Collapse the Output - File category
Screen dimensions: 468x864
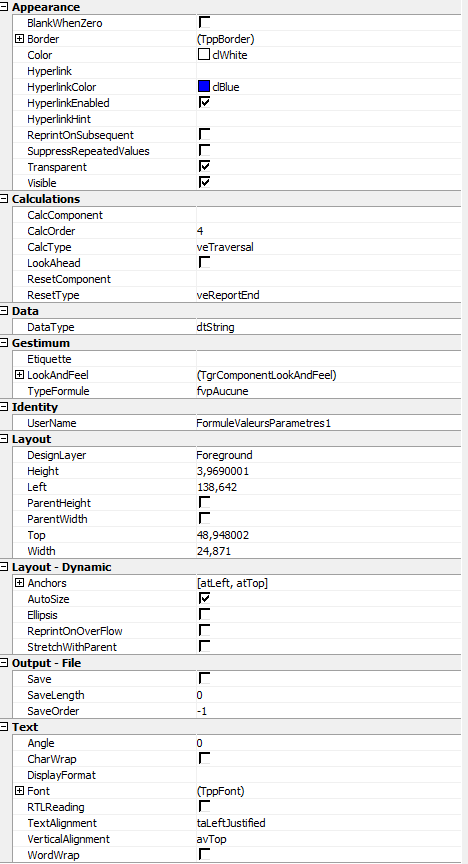pos(4,663)
